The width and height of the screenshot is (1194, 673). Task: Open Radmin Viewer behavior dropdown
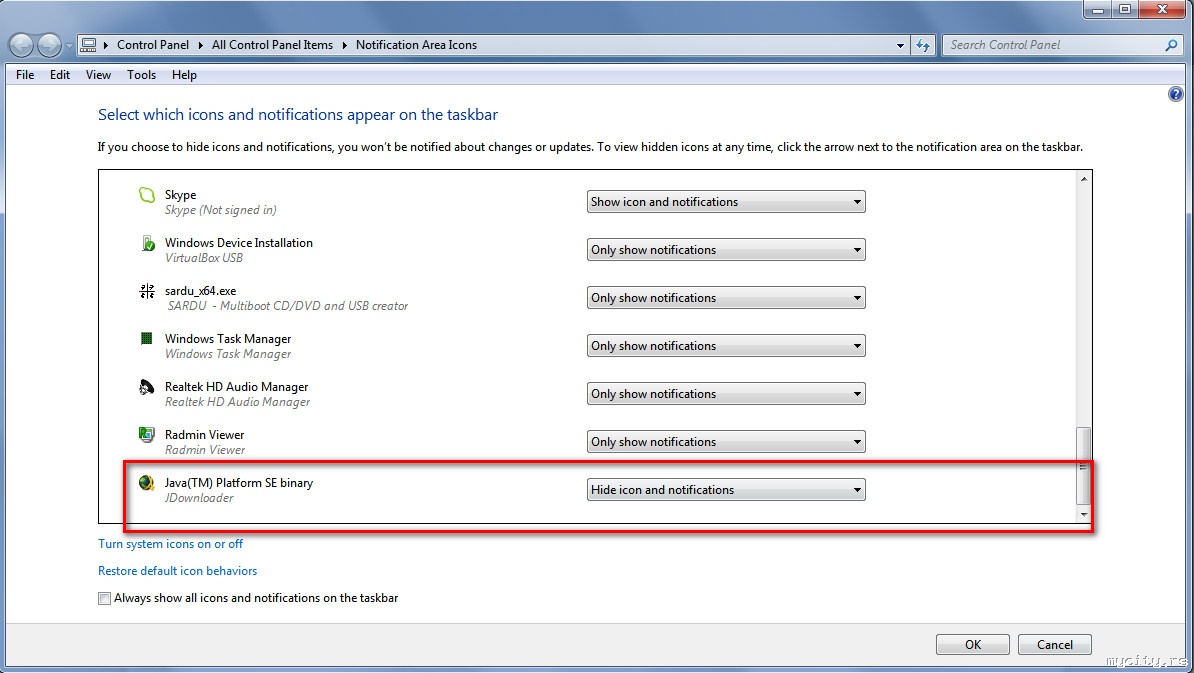tap(726, 442)
